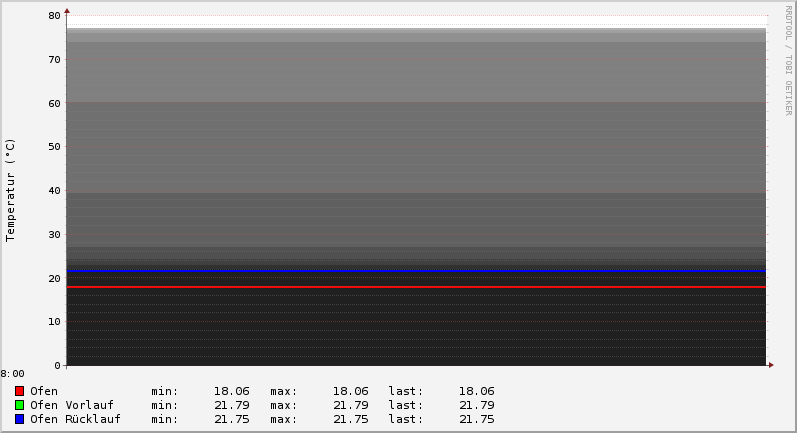The width and height of the screenshot is (797, 433).
Task: Select the green Ofen Vorlauf legend swatch
Action: click(19, 405)
